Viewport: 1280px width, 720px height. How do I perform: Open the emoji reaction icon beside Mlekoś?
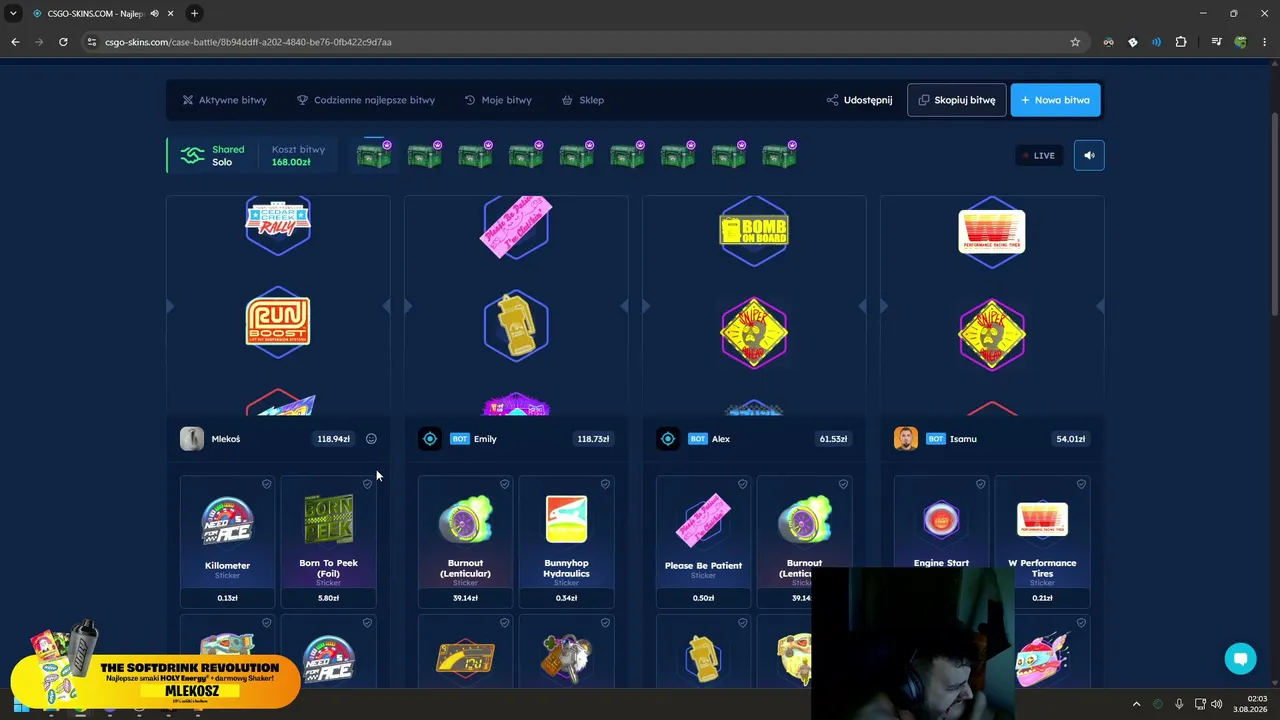pyautogui.click(x=371, y=439)
